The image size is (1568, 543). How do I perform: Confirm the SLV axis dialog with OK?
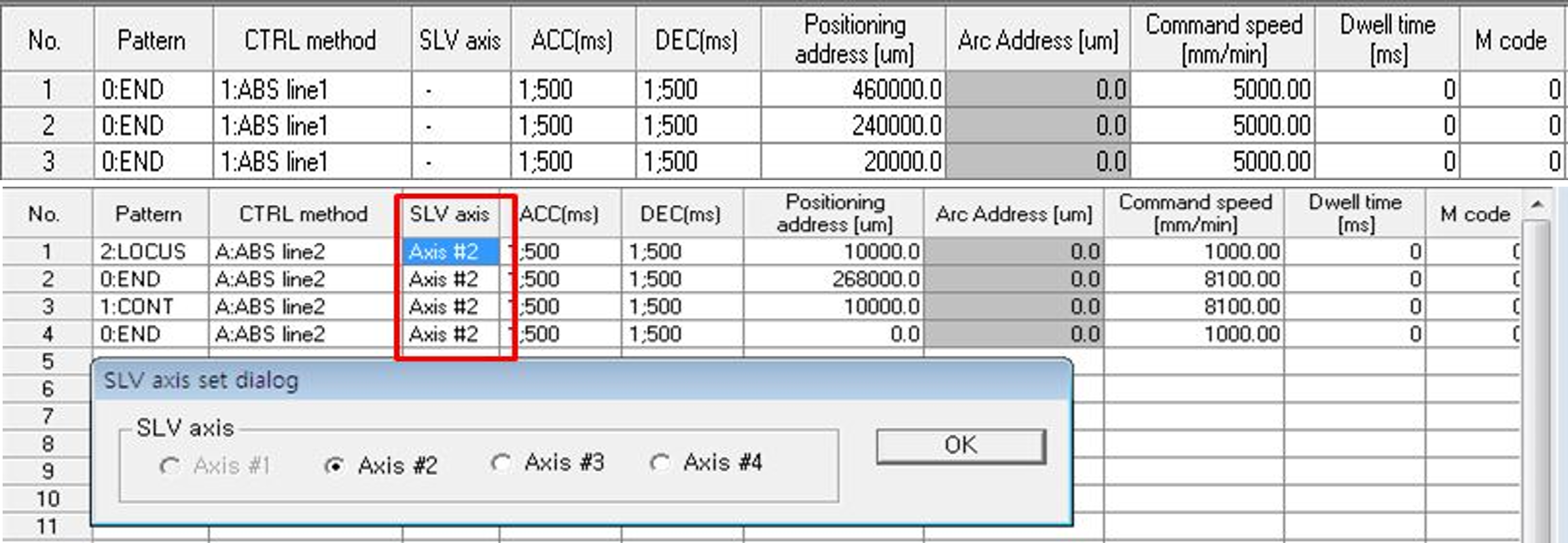tap(961, 445)
